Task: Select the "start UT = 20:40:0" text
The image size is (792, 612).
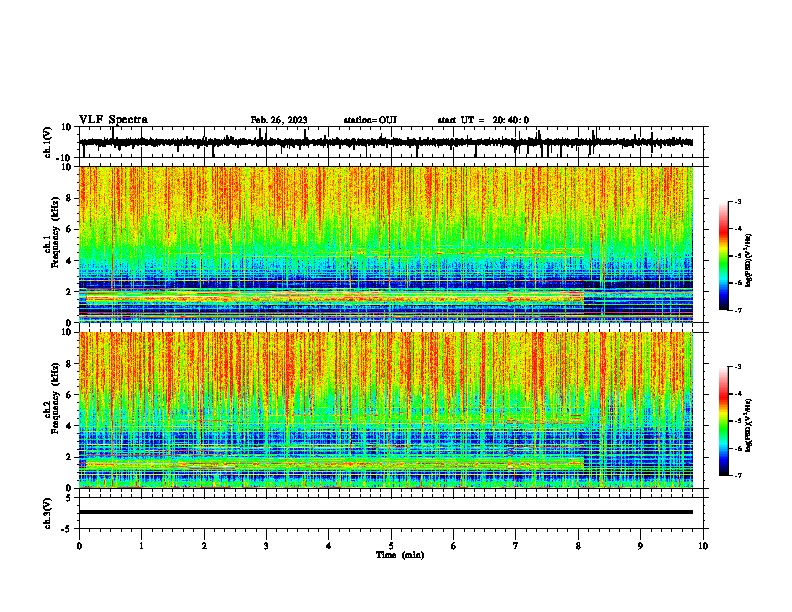Action: tap(483, 120)
